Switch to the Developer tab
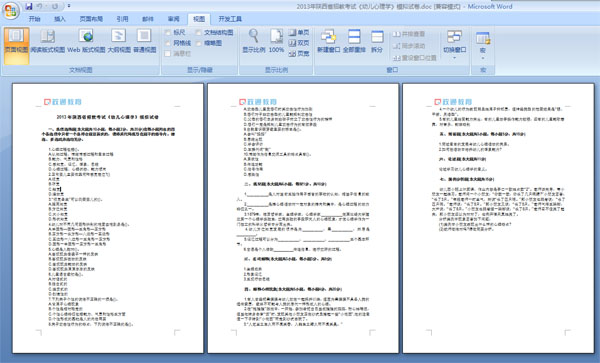 [x=230, y=19]
